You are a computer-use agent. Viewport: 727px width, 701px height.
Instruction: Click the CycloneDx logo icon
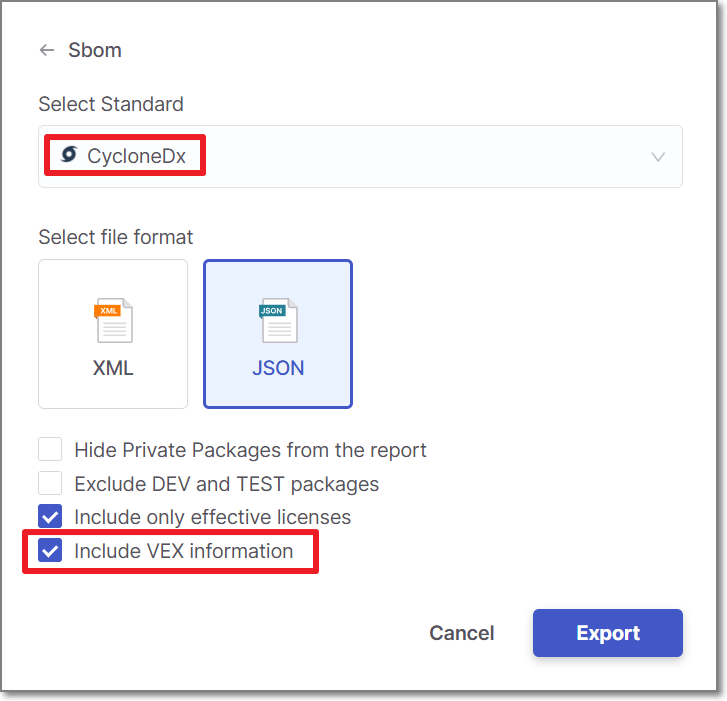click(x=69, y=155)
